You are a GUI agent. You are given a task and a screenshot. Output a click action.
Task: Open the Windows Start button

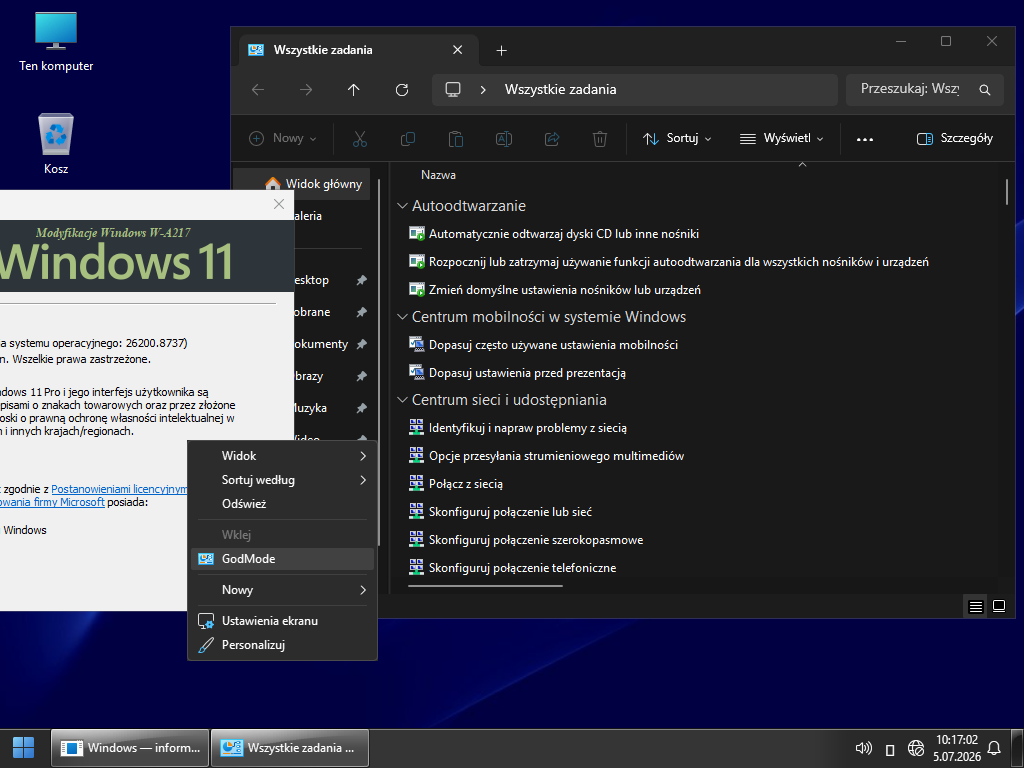24,748
